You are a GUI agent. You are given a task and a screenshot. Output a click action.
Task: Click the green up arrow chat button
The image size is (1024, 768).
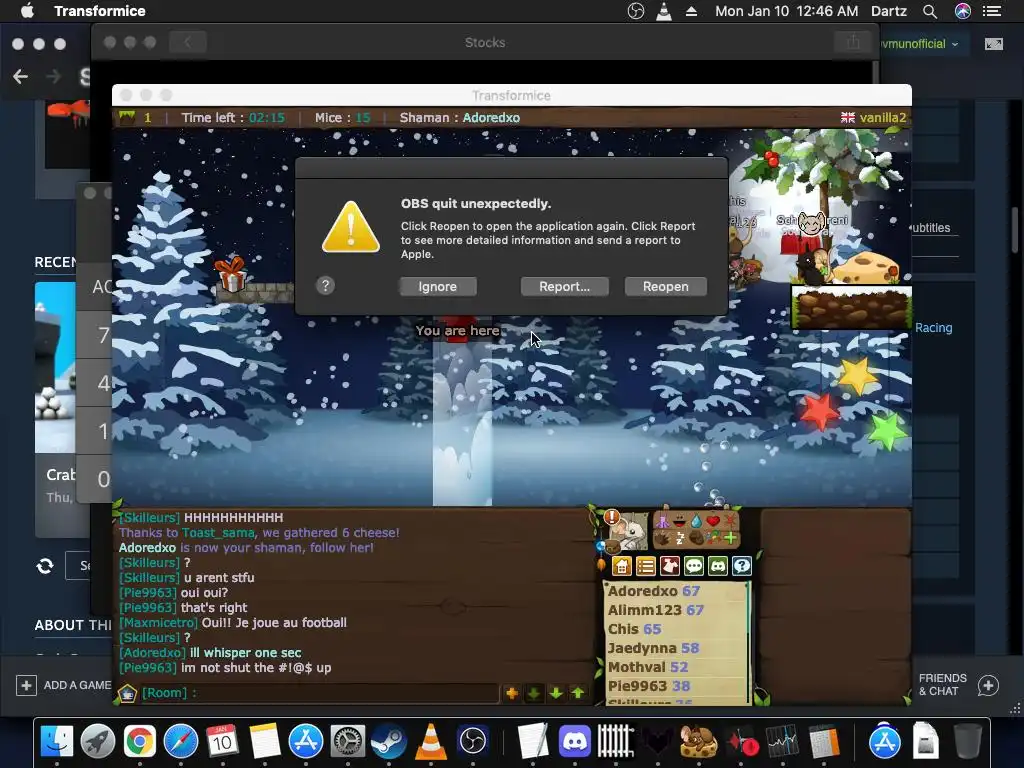[578, 694]
